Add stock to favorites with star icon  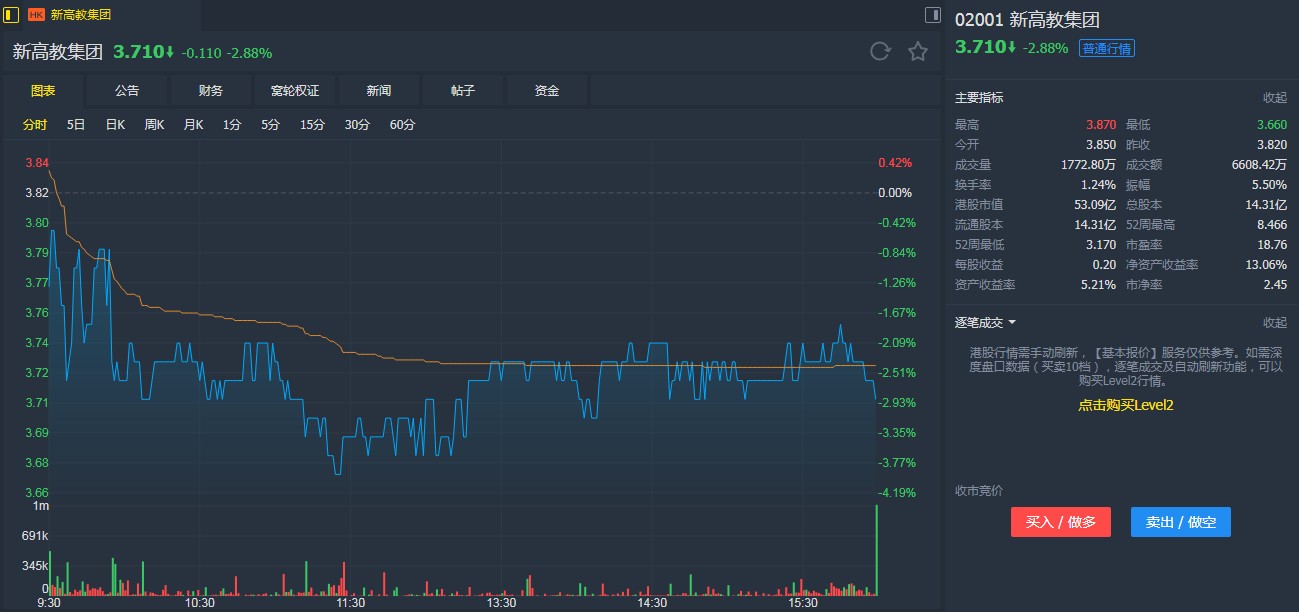tap(917, 52)
